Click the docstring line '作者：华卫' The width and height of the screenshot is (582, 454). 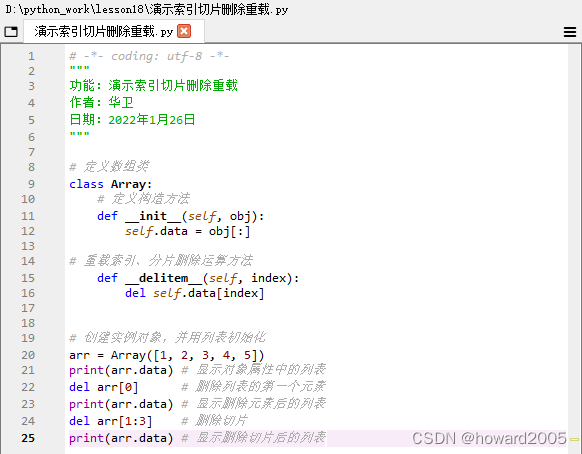(101, 102)
